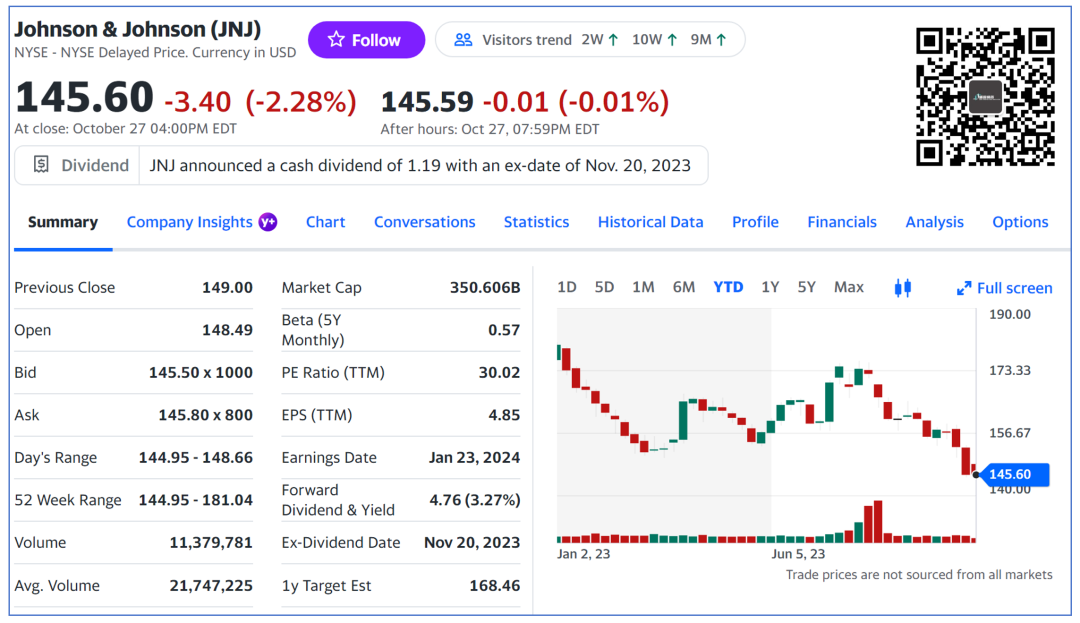Set chart range to 1Y

point(770,287)
